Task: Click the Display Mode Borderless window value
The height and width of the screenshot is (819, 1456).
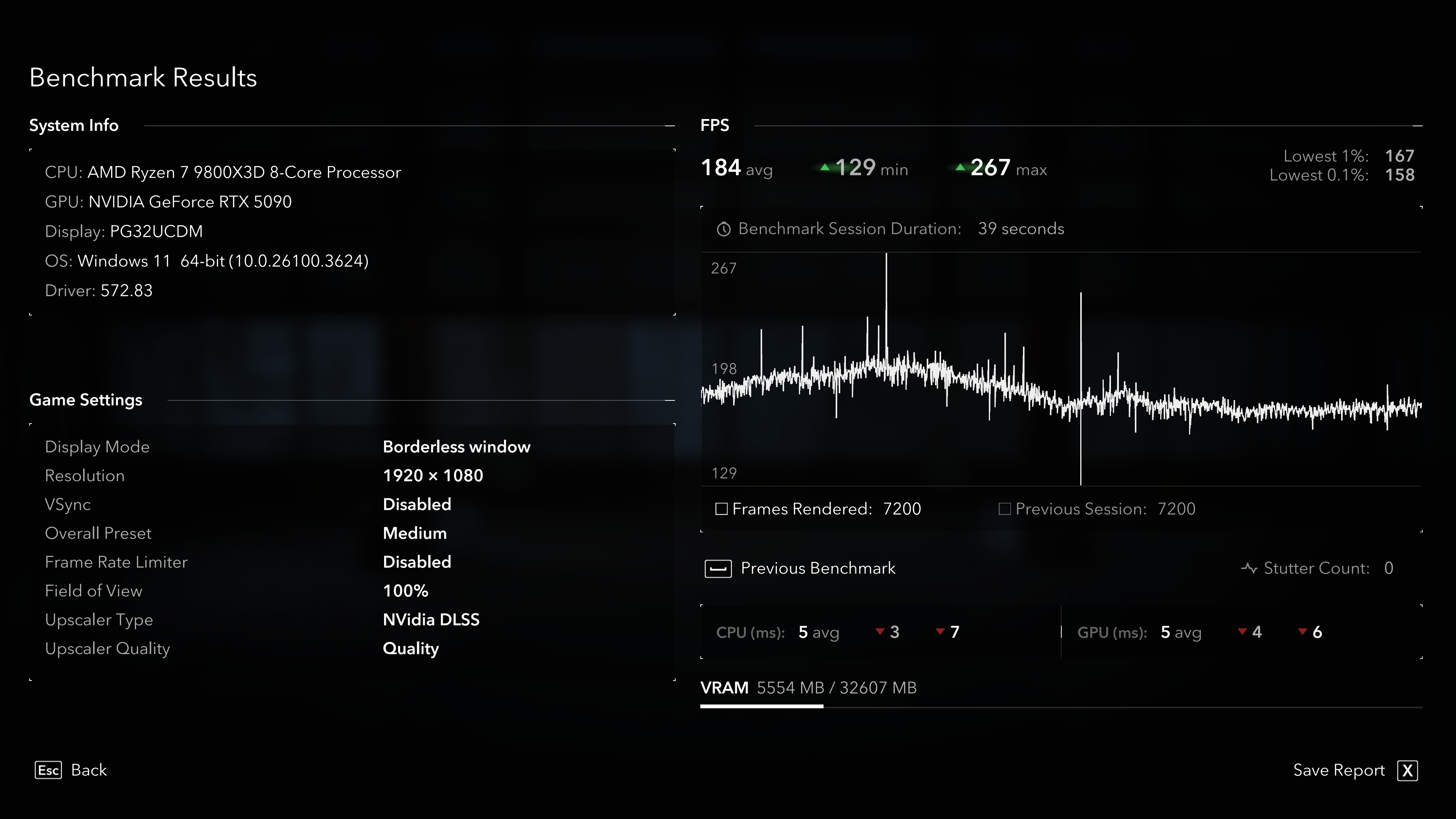Action: [456, 447]
